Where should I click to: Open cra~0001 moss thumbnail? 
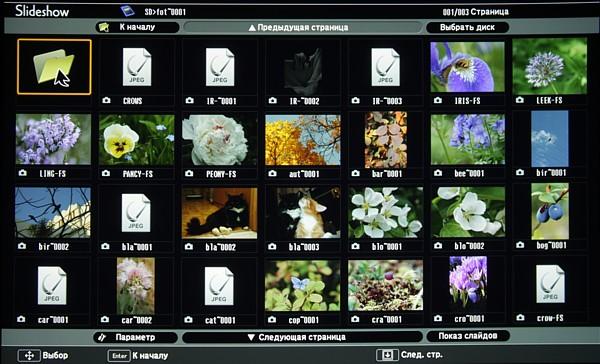click(x=386, y=286)
